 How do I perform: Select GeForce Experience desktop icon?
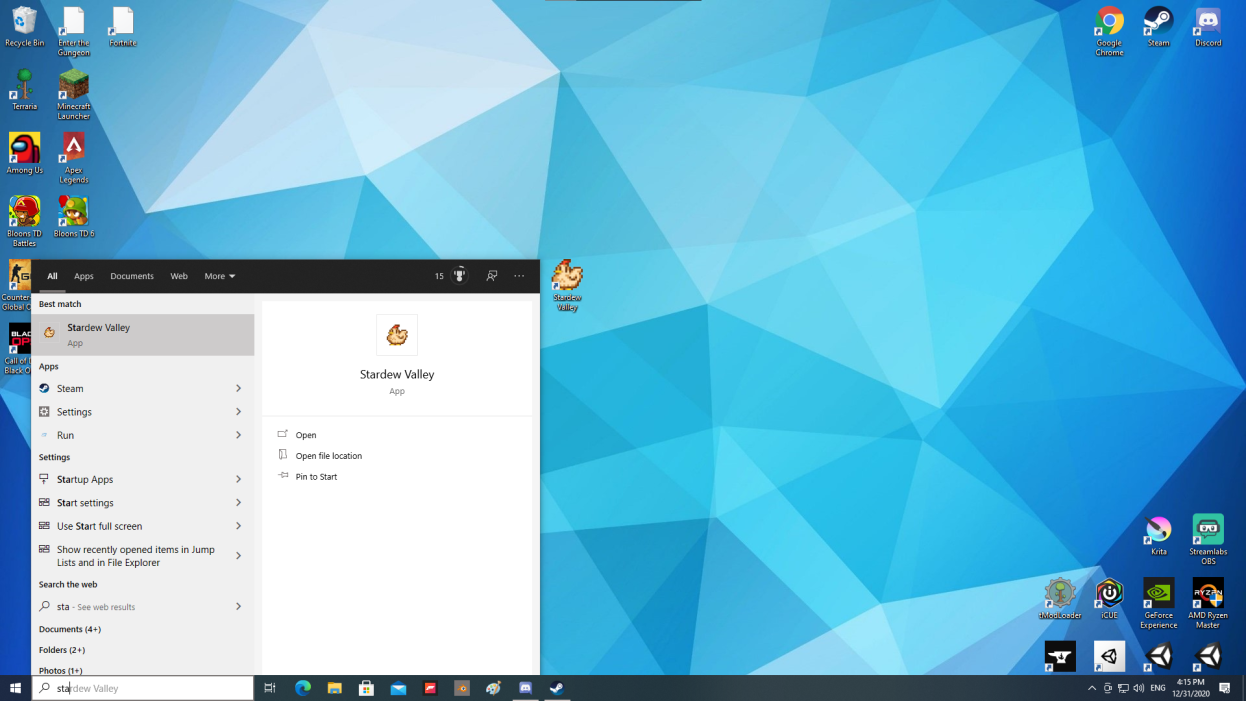click(1158, 603)
